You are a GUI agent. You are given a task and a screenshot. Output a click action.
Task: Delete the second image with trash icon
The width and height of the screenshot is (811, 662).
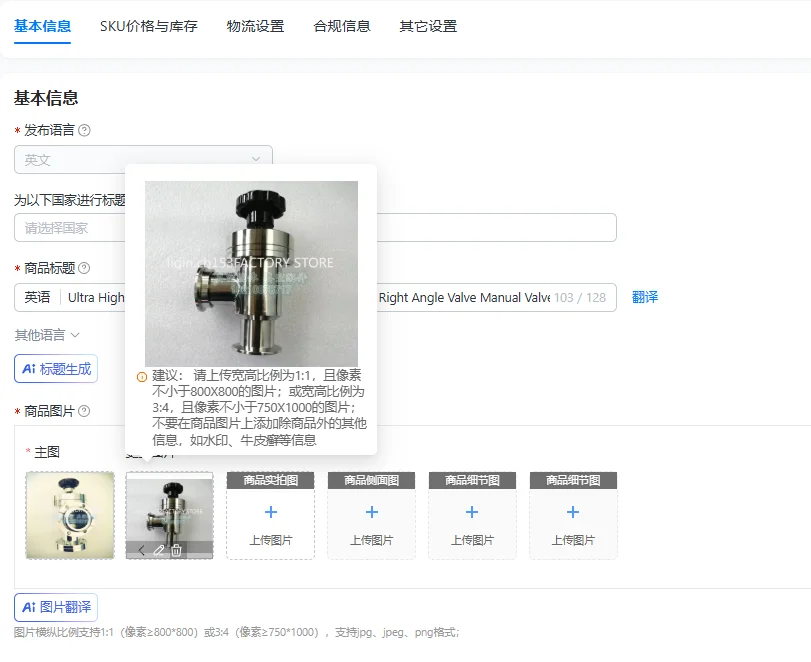coord(176,550)
